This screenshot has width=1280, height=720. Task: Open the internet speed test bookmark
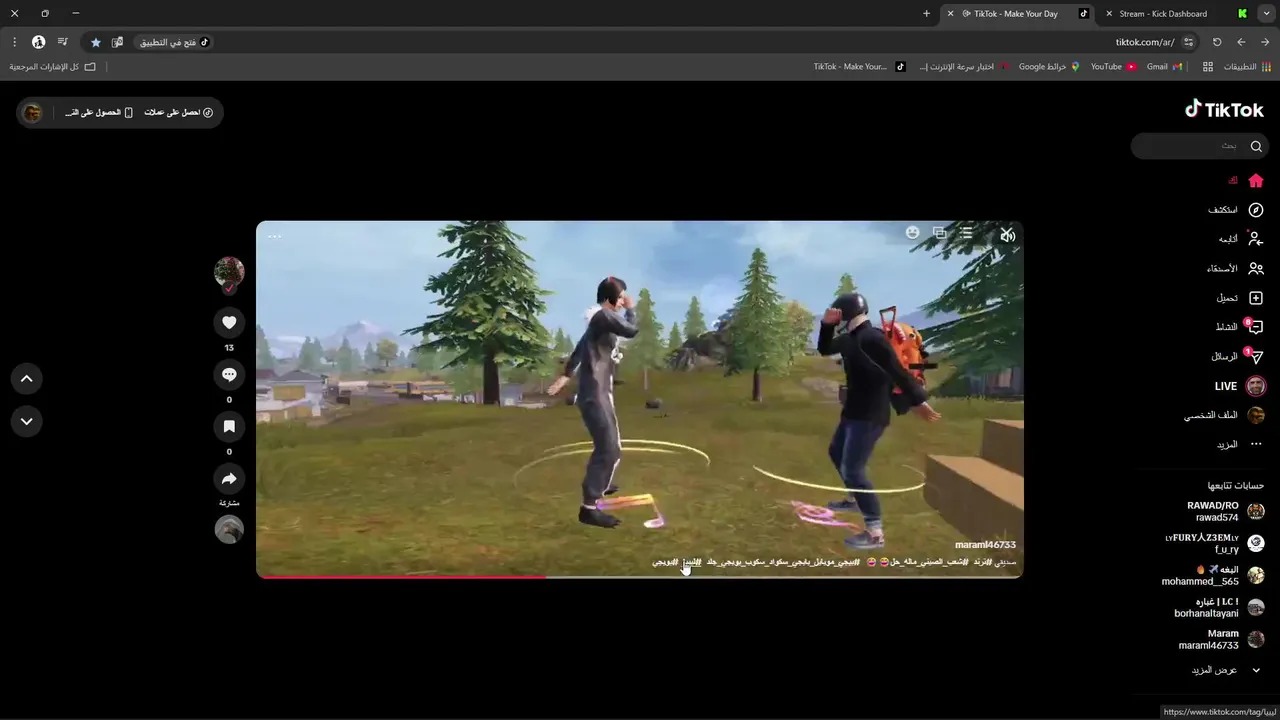[x=962, y=67]
